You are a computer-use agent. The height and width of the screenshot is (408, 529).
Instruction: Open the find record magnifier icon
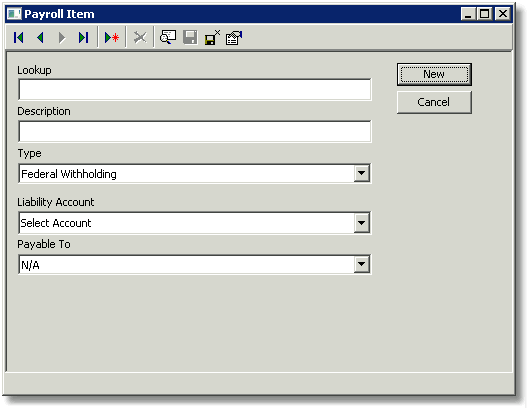pos(168,37)
